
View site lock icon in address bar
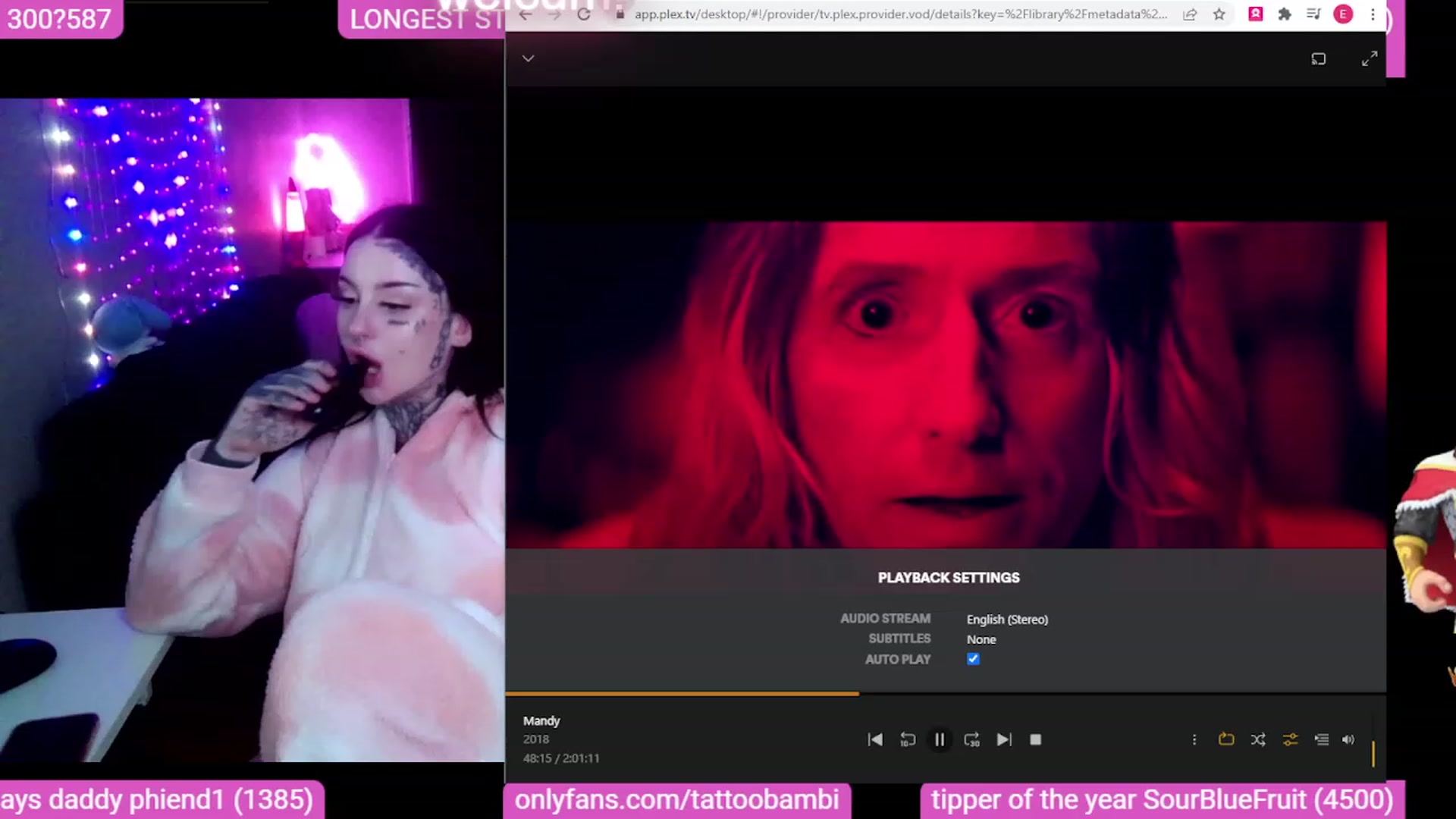(x=620, y=14)
